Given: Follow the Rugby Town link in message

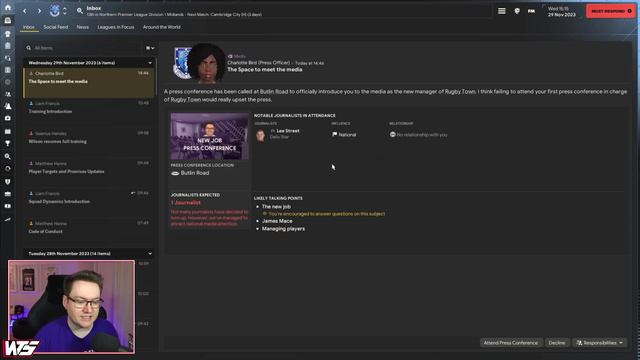Looking at the screenshot, I should 460,91.
